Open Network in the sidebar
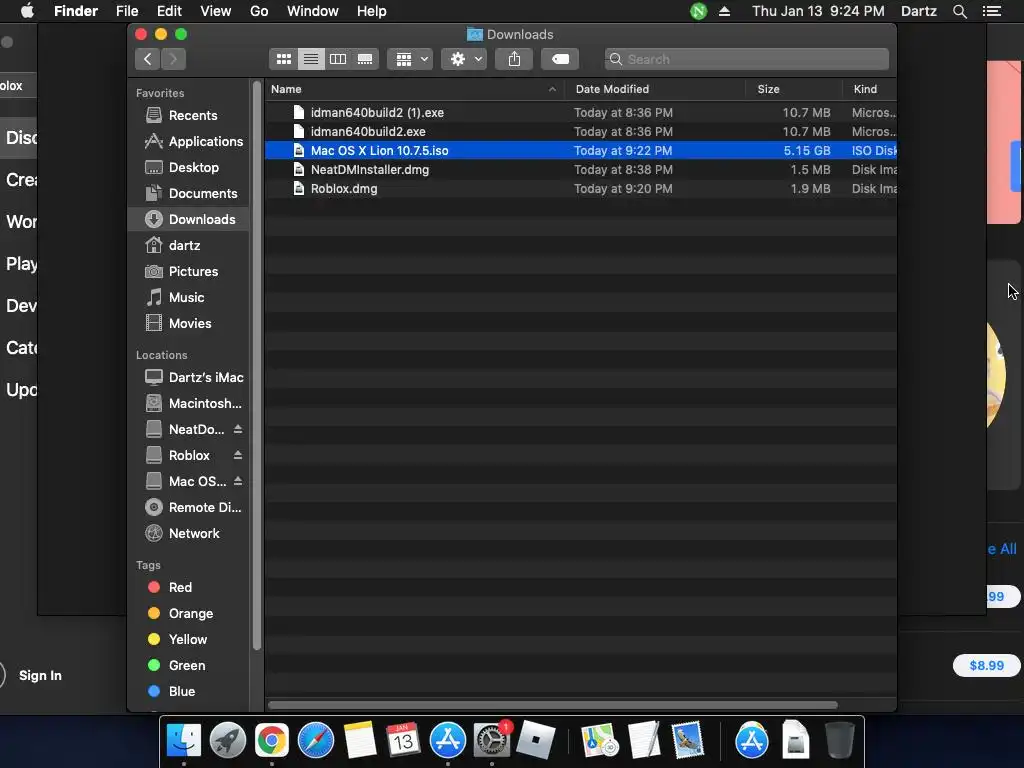The width and height of the screenshot is (1024, 768). [x=189, y=534]
